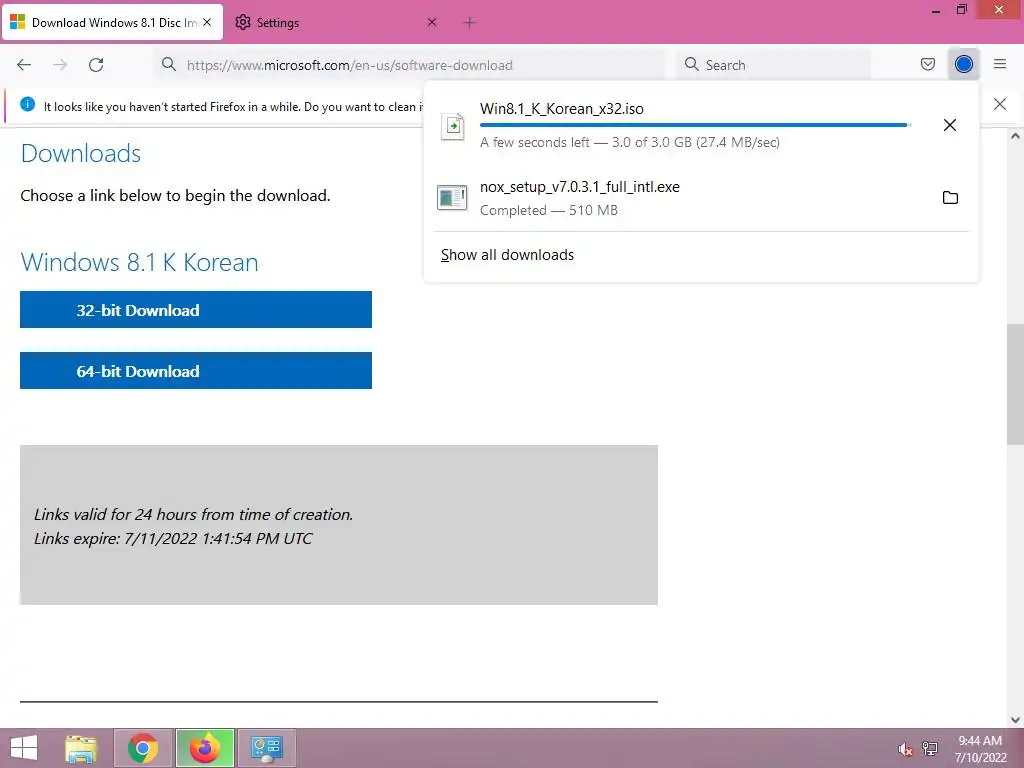Viewport: 1024px width, 768px height.
Task: Reload the current page
Action: click(96, 65)
